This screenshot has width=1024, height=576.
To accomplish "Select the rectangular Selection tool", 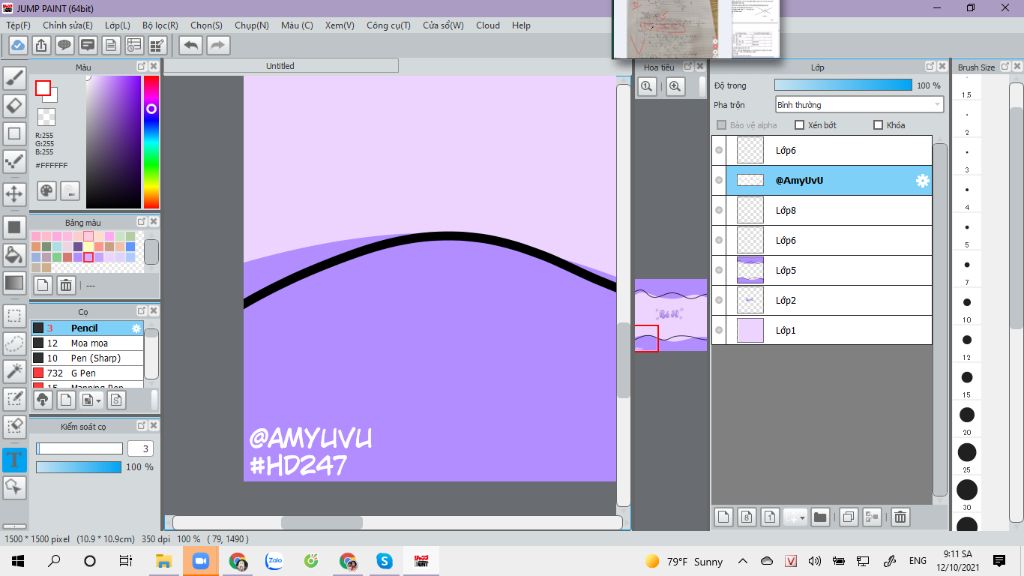I will tap(14, 316).
